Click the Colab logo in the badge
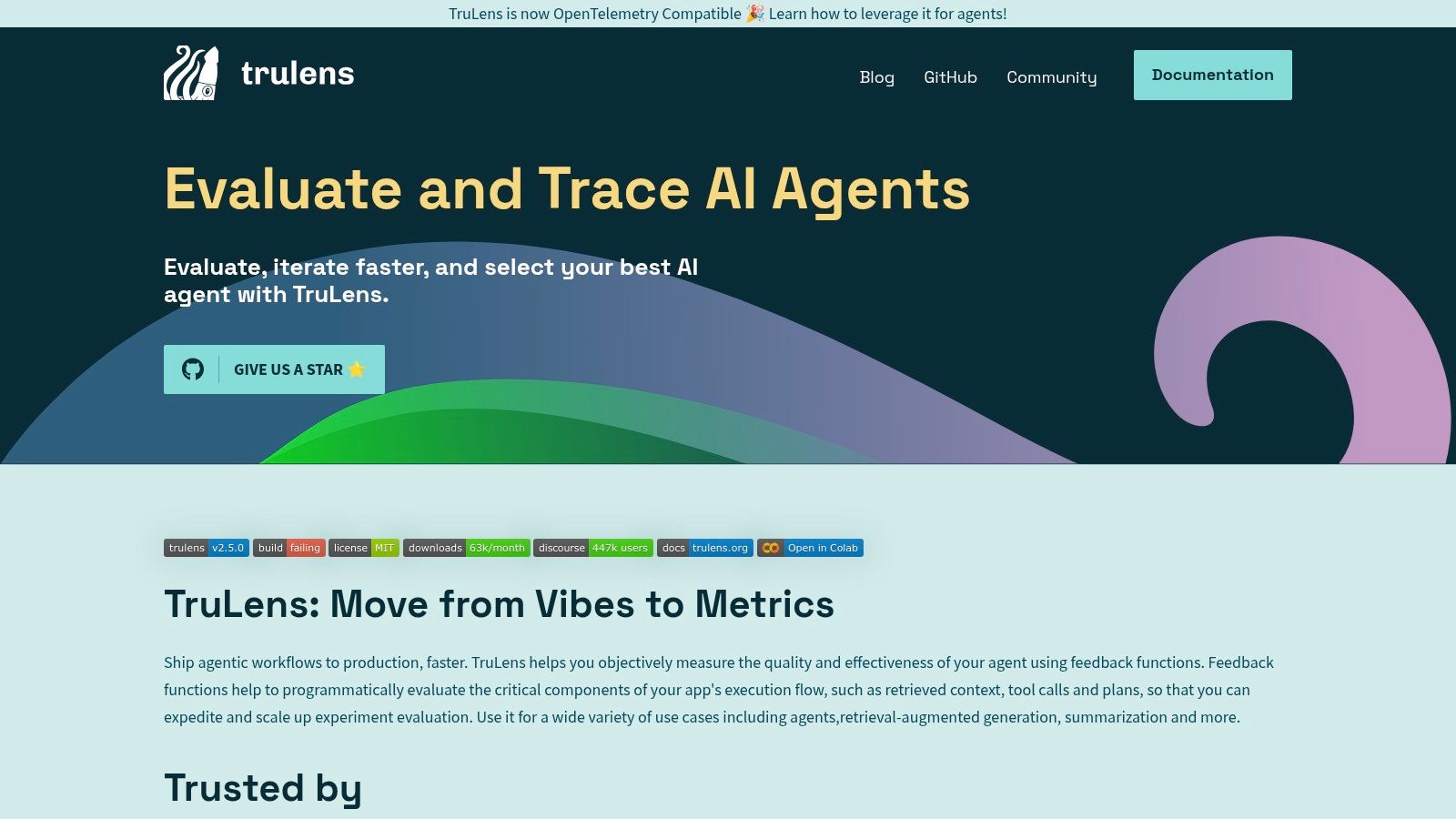Viewport: 1456px width, 819px height. coord(771,548)
